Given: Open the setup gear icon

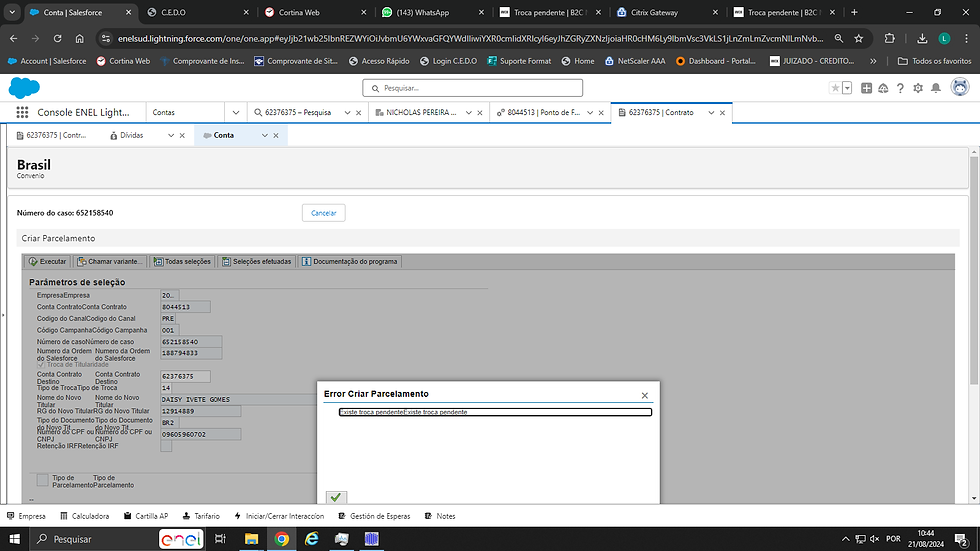Looking at the screenshot, I should click(918, 88).
